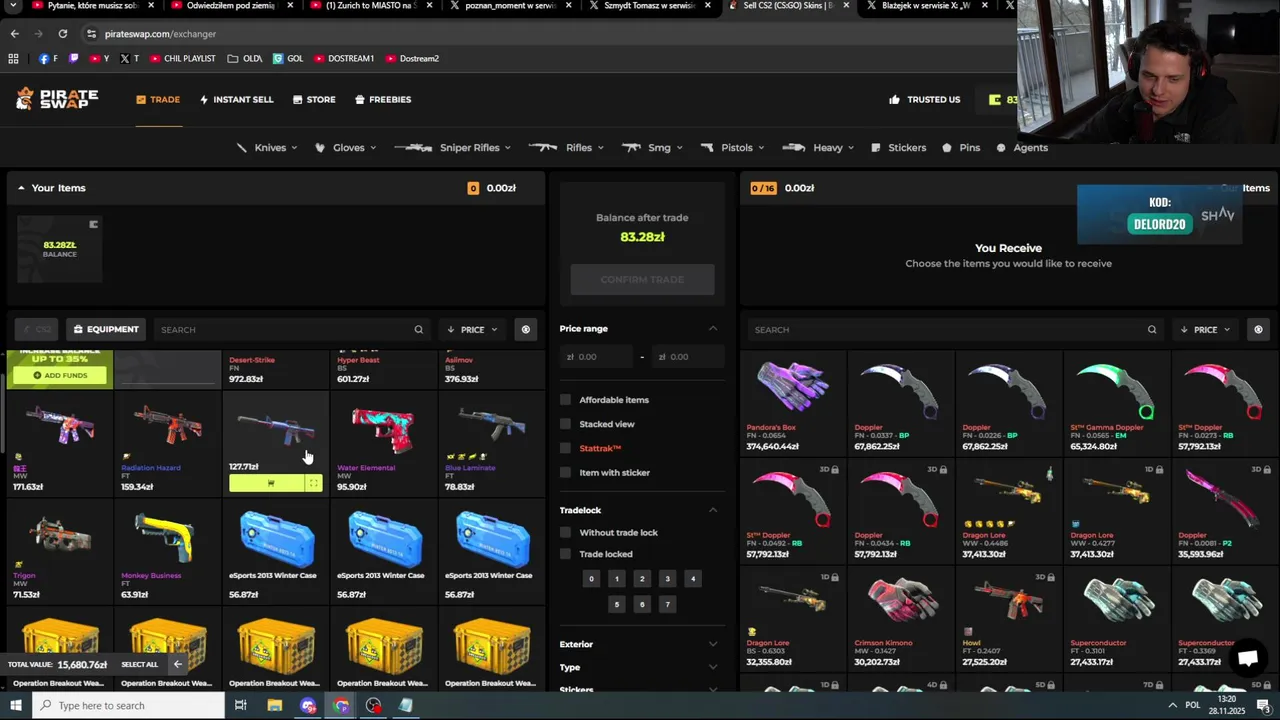Screen dimensions: 1280x720
Task: Open the Facebook bookmark
Action: click(48, 59)
